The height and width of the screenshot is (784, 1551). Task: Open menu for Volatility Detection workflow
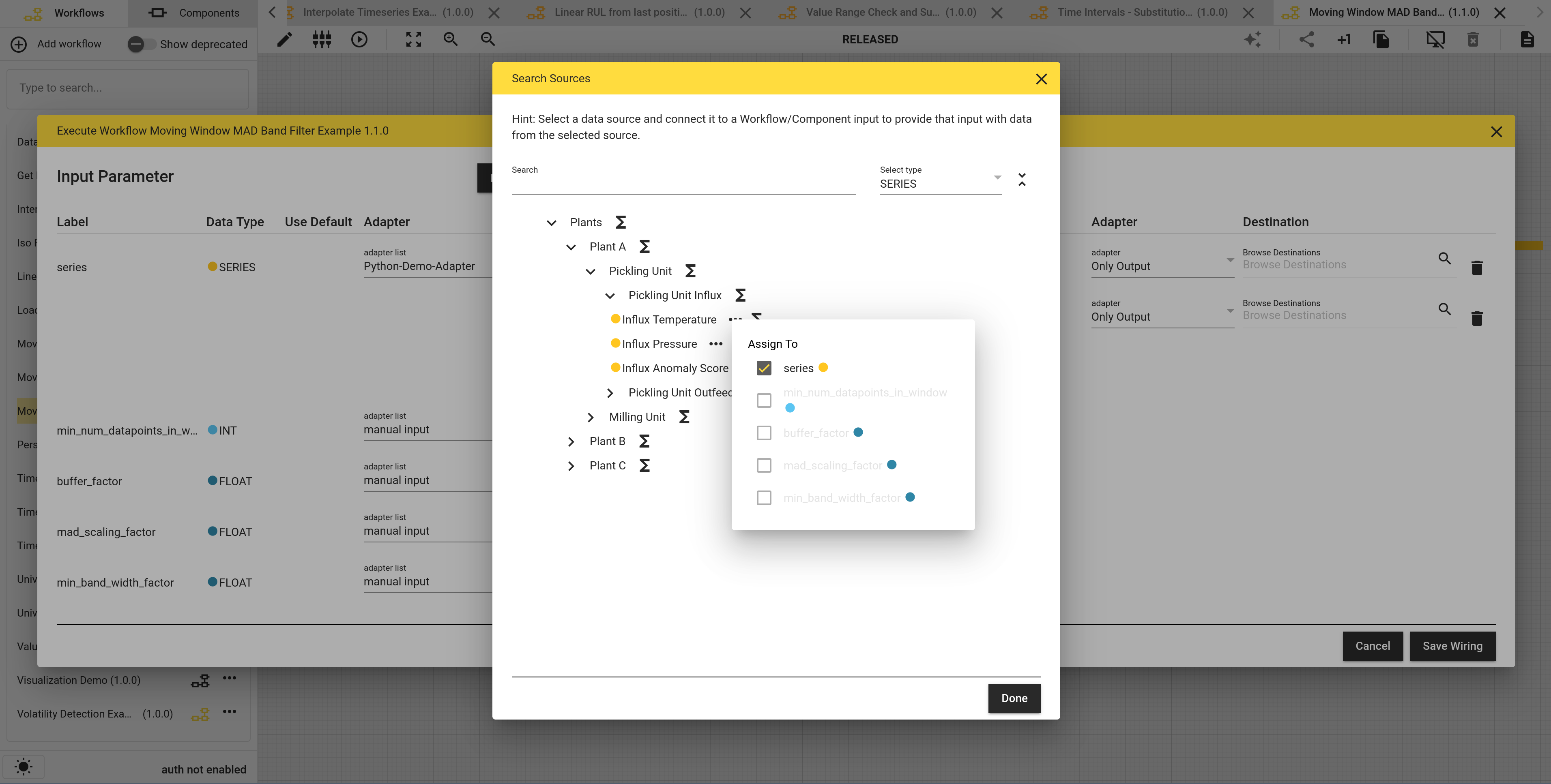pos(230,712)
